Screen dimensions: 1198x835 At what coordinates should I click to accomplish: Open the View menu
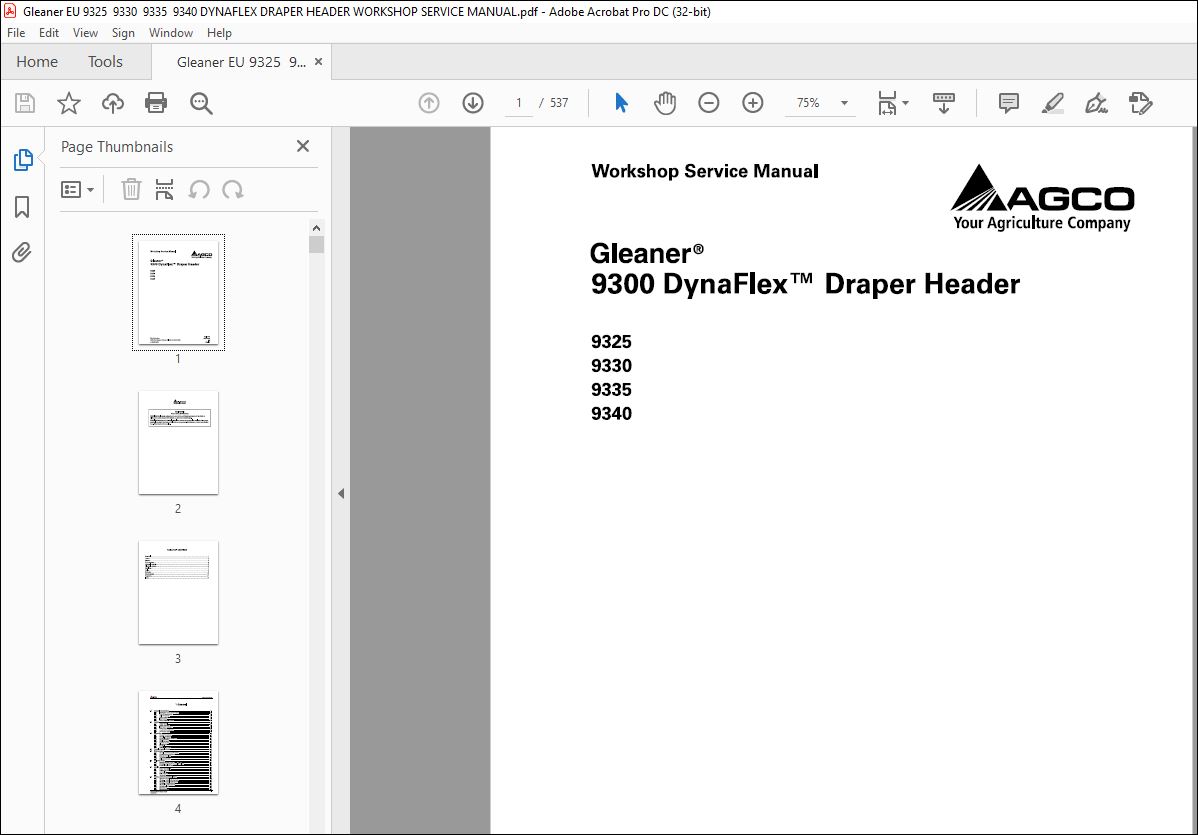pos(85,33)
